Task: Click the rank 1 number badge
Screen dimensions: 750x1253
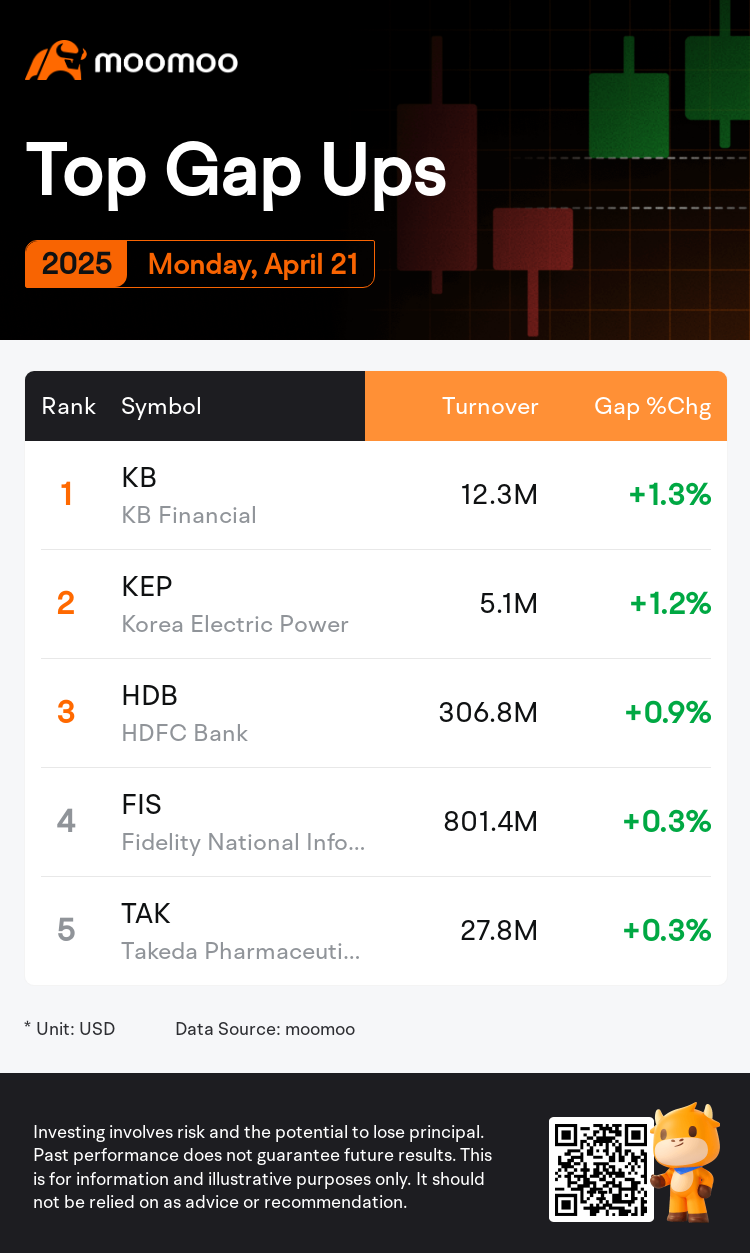Action: click(66, 494)
